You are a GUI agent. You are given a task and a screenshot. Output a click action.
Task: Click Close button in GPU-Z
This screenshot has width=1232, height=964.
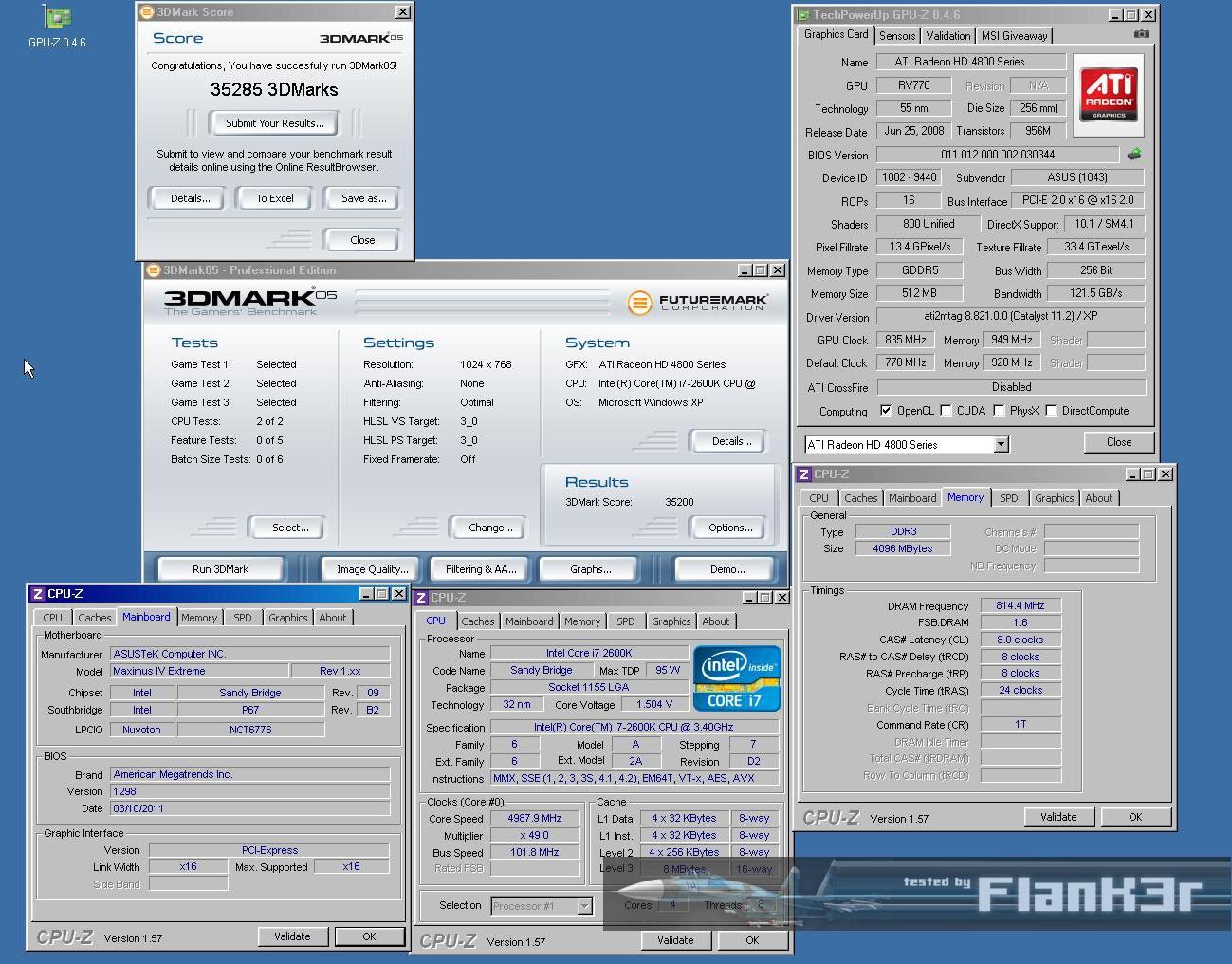[1118, 442]
